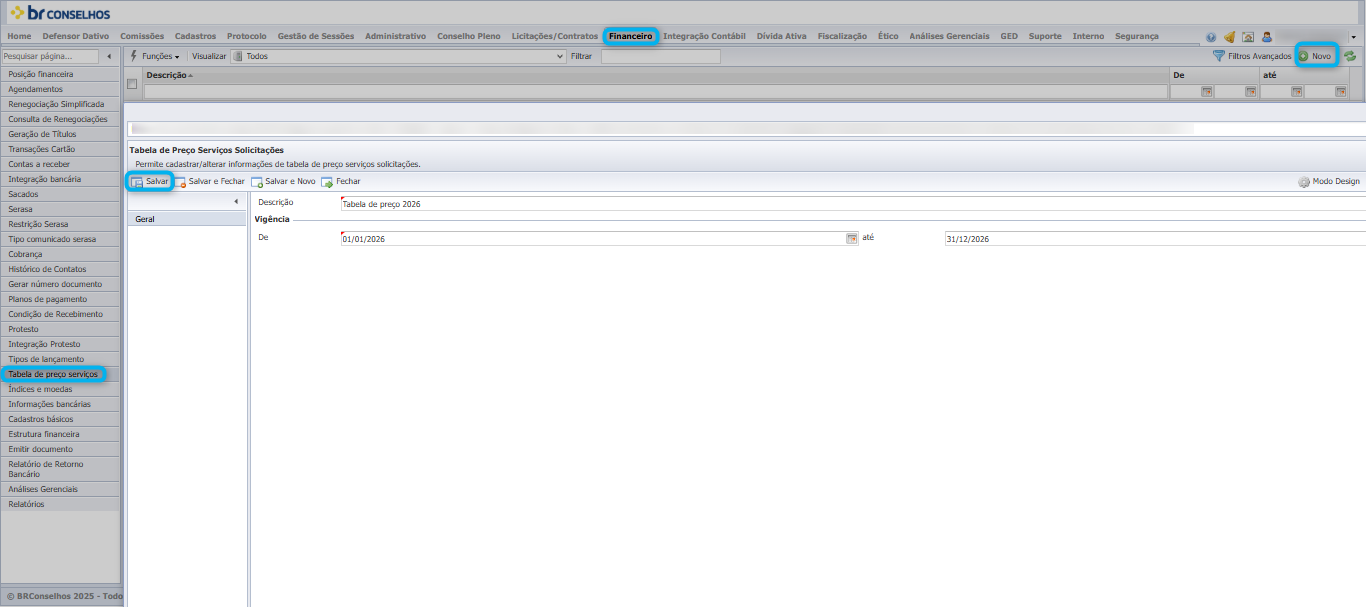Open the Financeiro menu tab

[630, 36]
